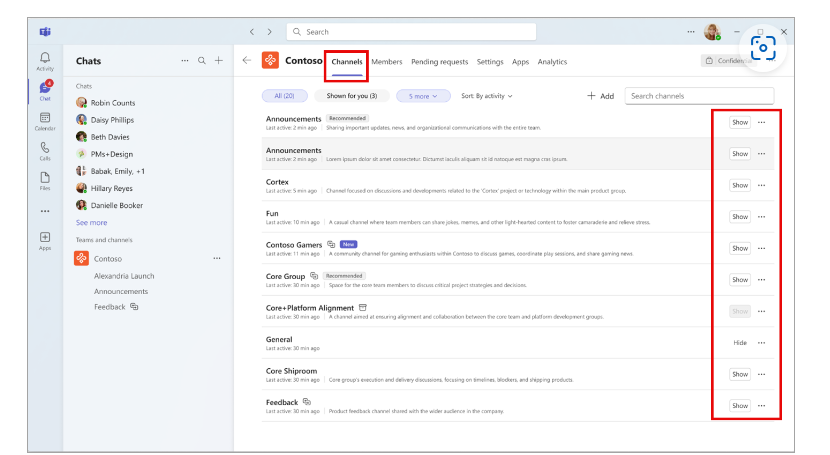Screen dimensions: 830x455
Task: Open the Sort By activity dropdown
Action: coord(486,96)
